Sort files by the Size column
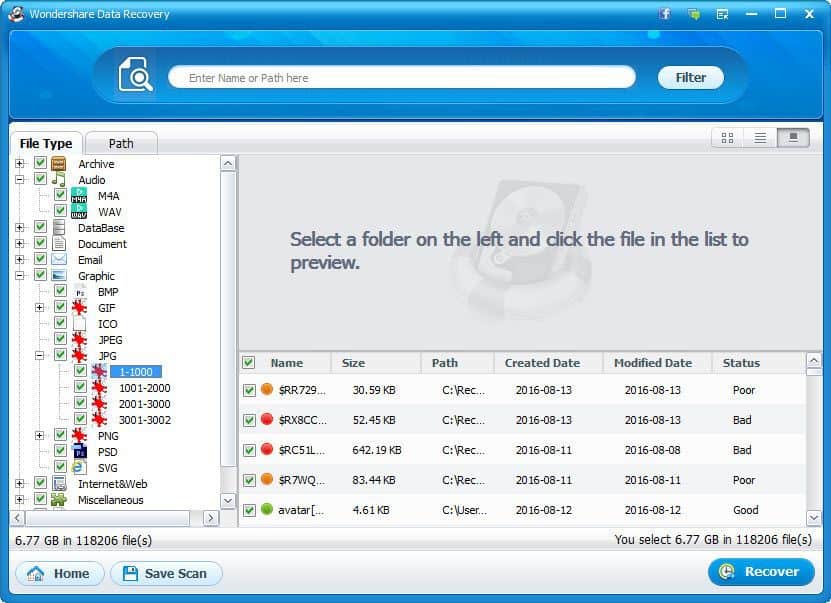The width and height of the screenshot is (831, 603). click(376, 363)
